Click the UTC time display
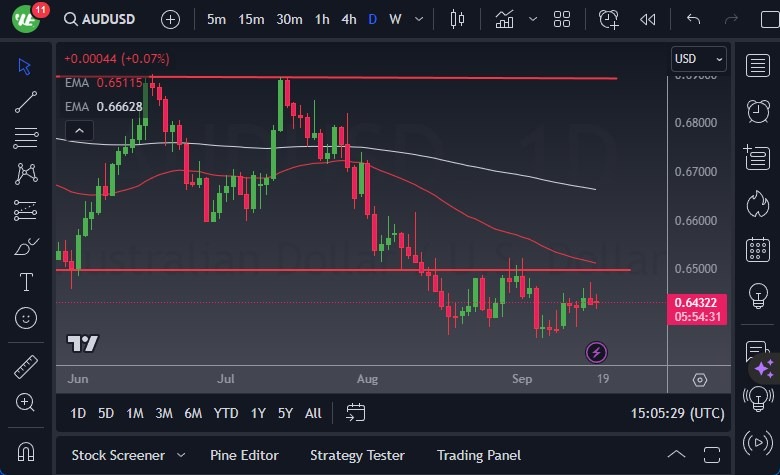 tap(678, 413)
